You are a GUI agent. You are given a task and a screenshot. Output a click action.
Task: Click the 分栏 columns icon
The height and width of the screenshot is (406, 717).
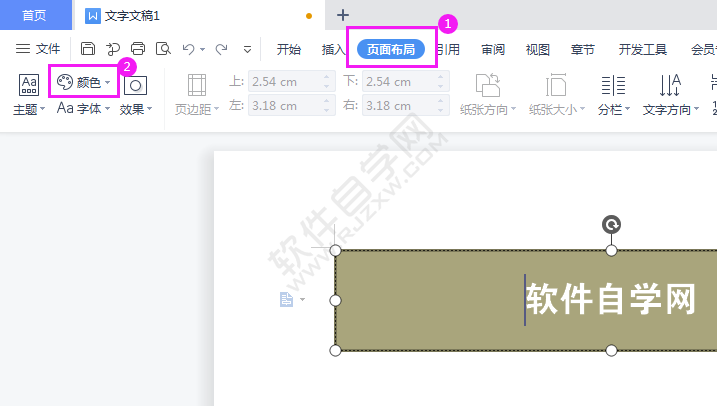tap(613, 85)
